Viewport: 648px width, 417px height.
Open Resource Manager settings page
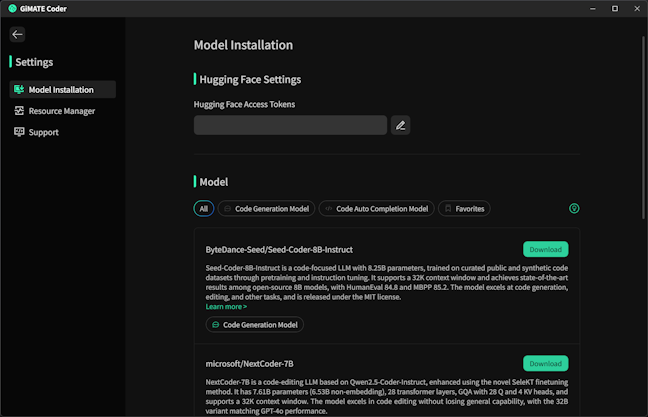[62, 111]
